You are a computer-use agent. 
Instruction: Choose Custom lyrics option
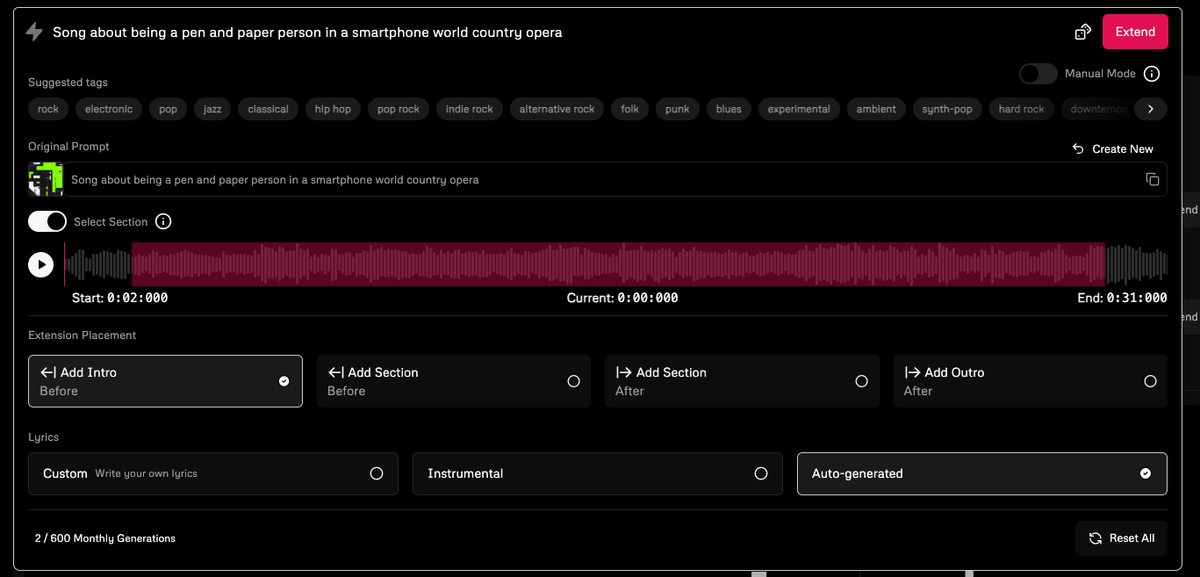click(x=213, y=473)
